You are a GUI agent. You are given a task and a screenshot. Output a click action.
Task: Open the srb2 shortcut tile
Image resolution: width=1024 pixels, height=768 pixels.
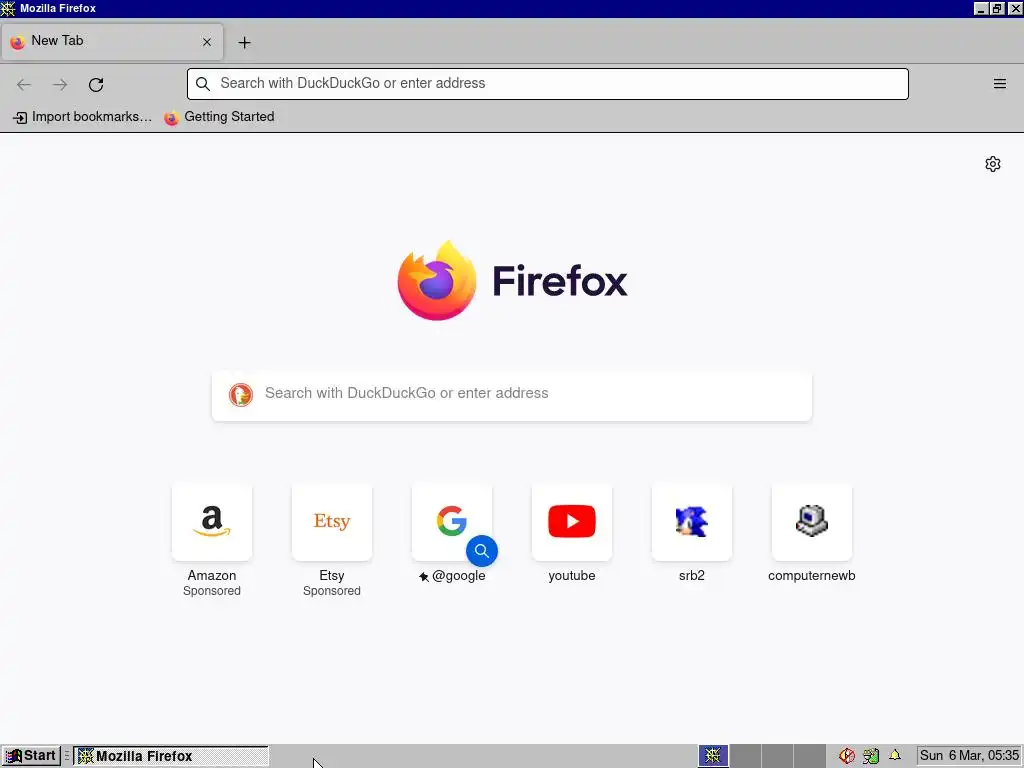692,522
